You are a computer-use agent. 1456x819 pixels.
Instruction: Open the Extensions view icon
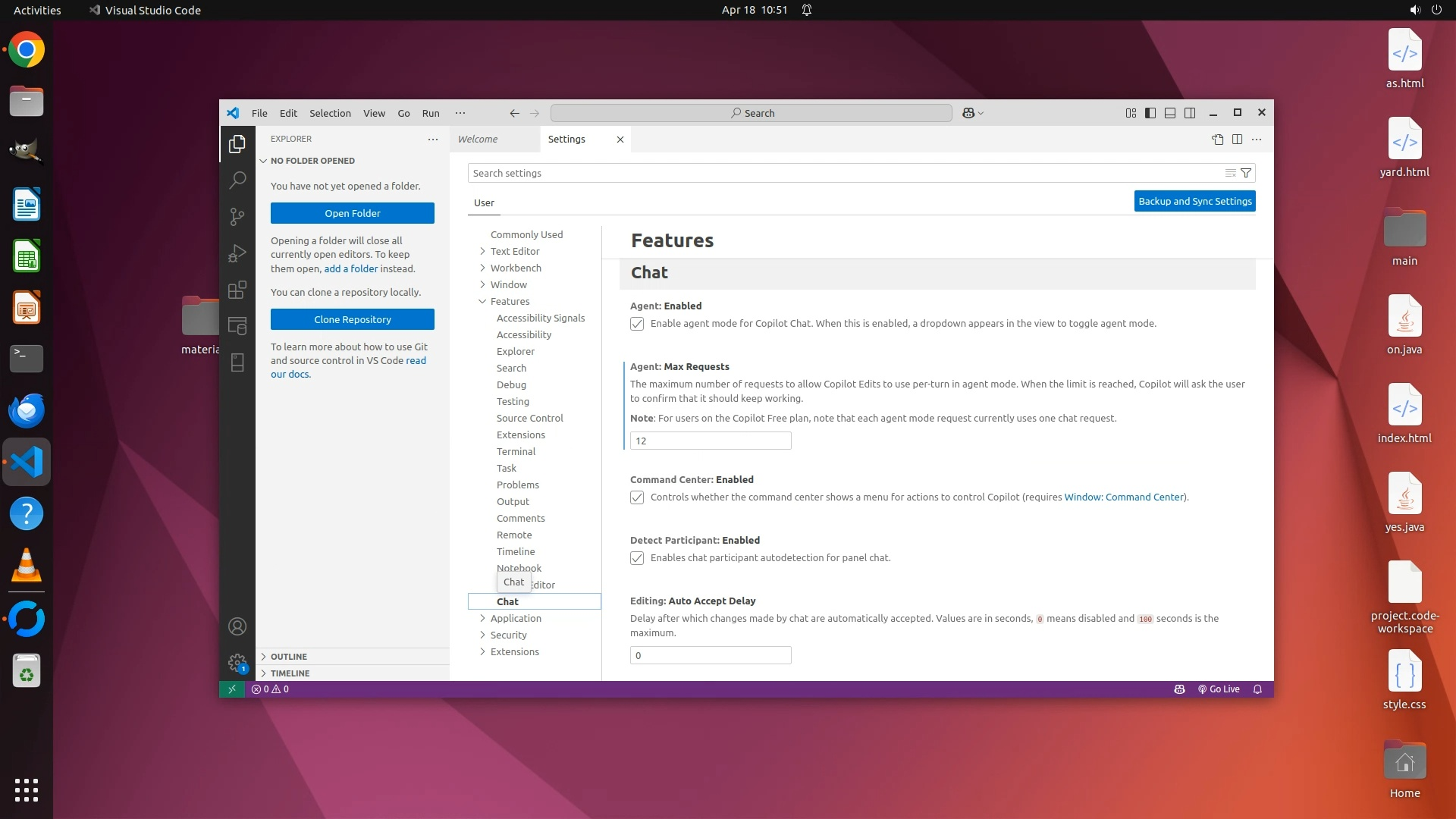coord(237,290)
